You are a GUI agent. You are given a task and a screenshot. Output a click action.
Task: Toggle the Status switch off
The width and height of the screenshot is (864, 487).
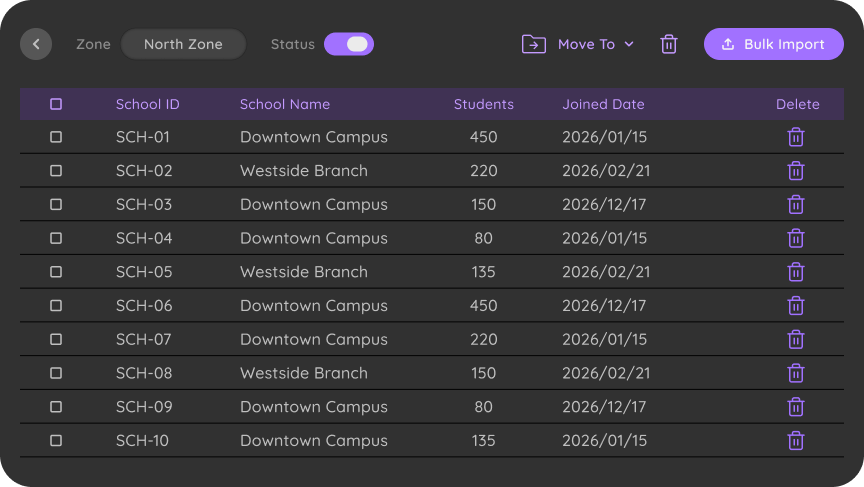(349, 44)
